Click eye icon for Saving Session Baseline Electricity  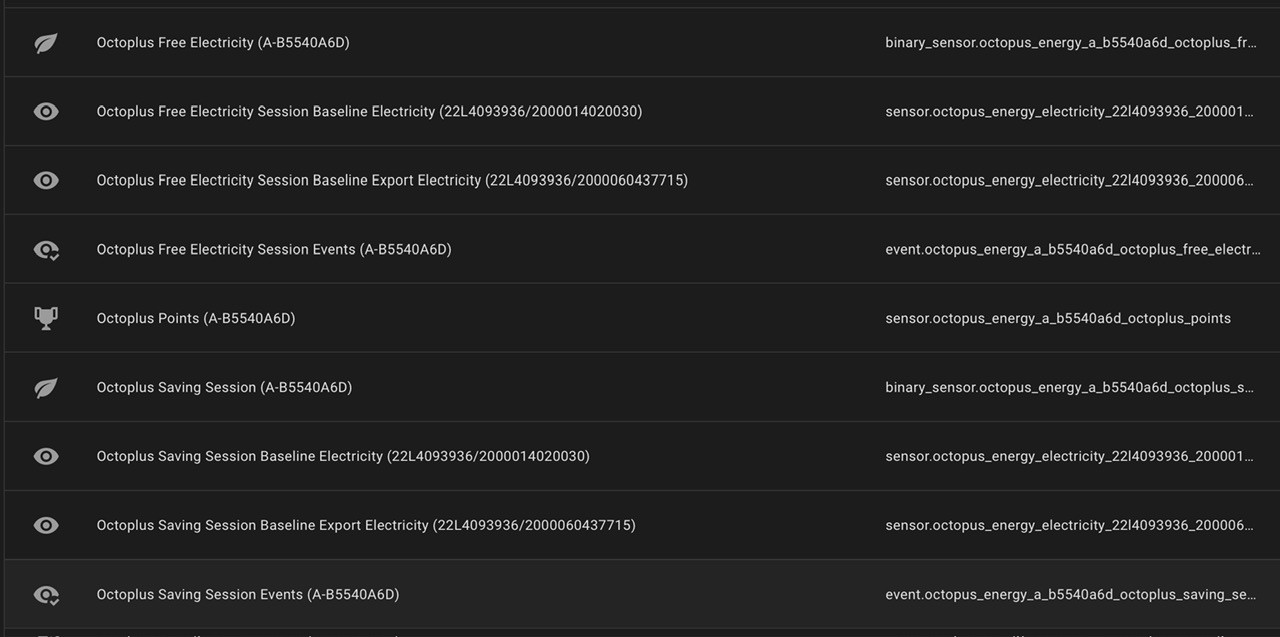coord(46,457)
